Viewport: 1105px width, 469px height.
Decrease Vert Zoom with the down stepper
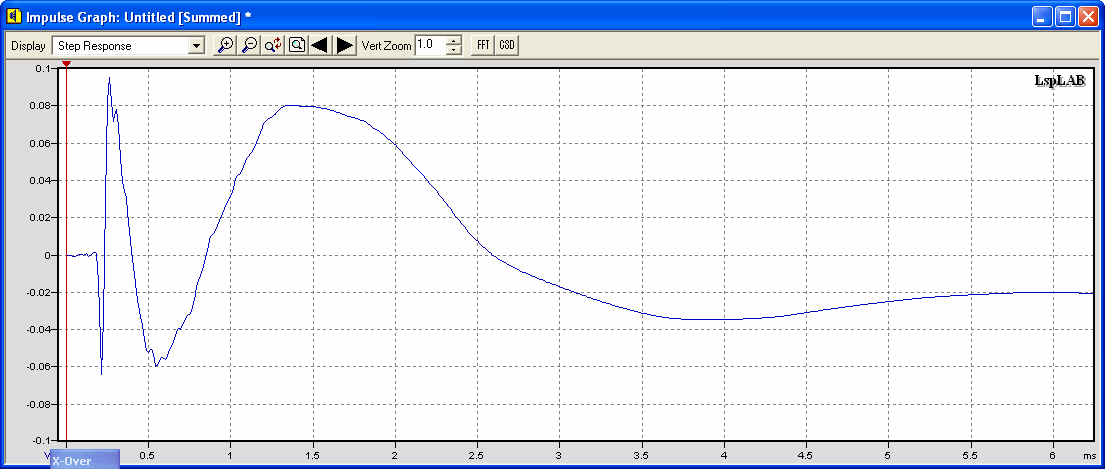455,51
